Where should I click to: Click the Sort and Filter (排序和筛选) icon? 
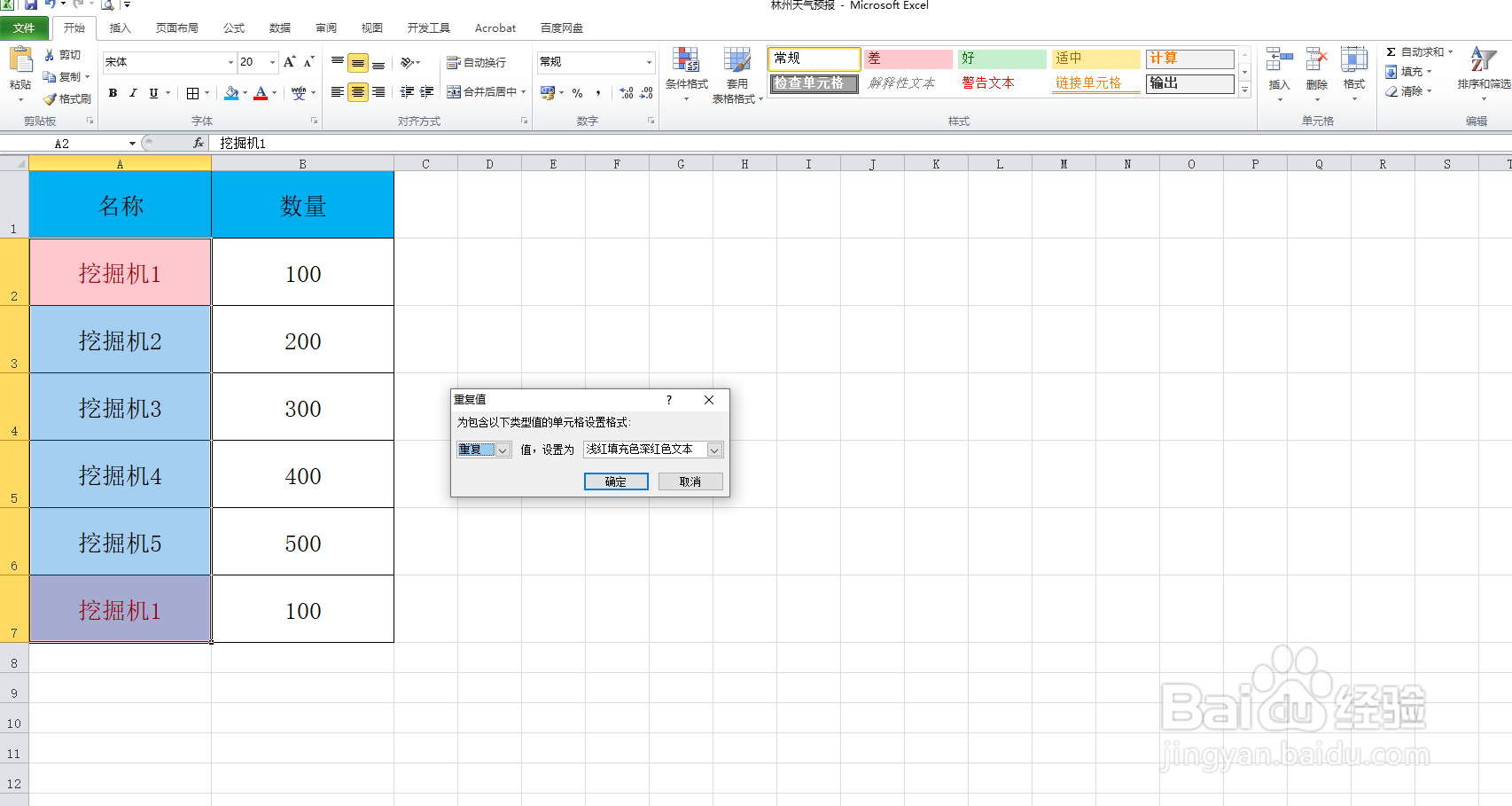pos(1484,59)
